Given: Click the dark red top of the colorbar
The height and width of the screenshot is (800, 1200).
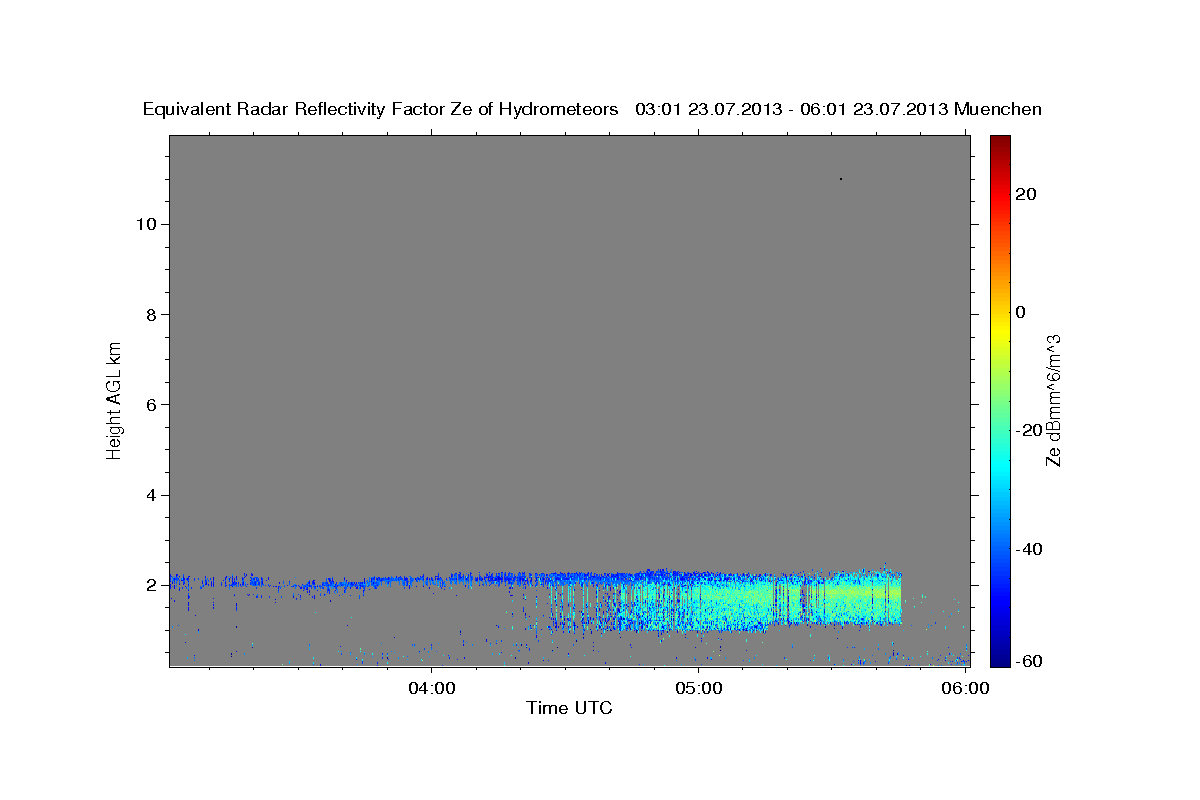Looking at the screenshot, I should (1000, 143).
